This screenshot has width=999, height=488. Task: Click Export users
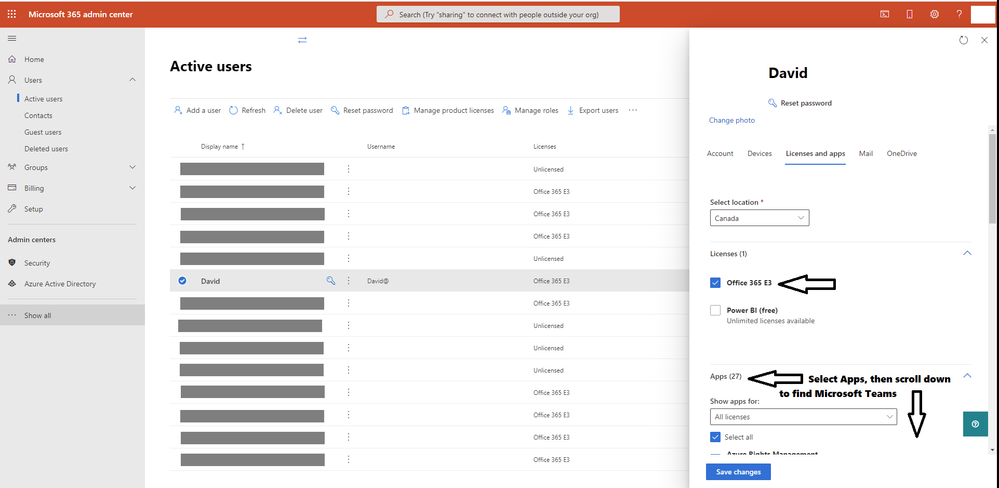pyautogui.click(x=593, y=110)
